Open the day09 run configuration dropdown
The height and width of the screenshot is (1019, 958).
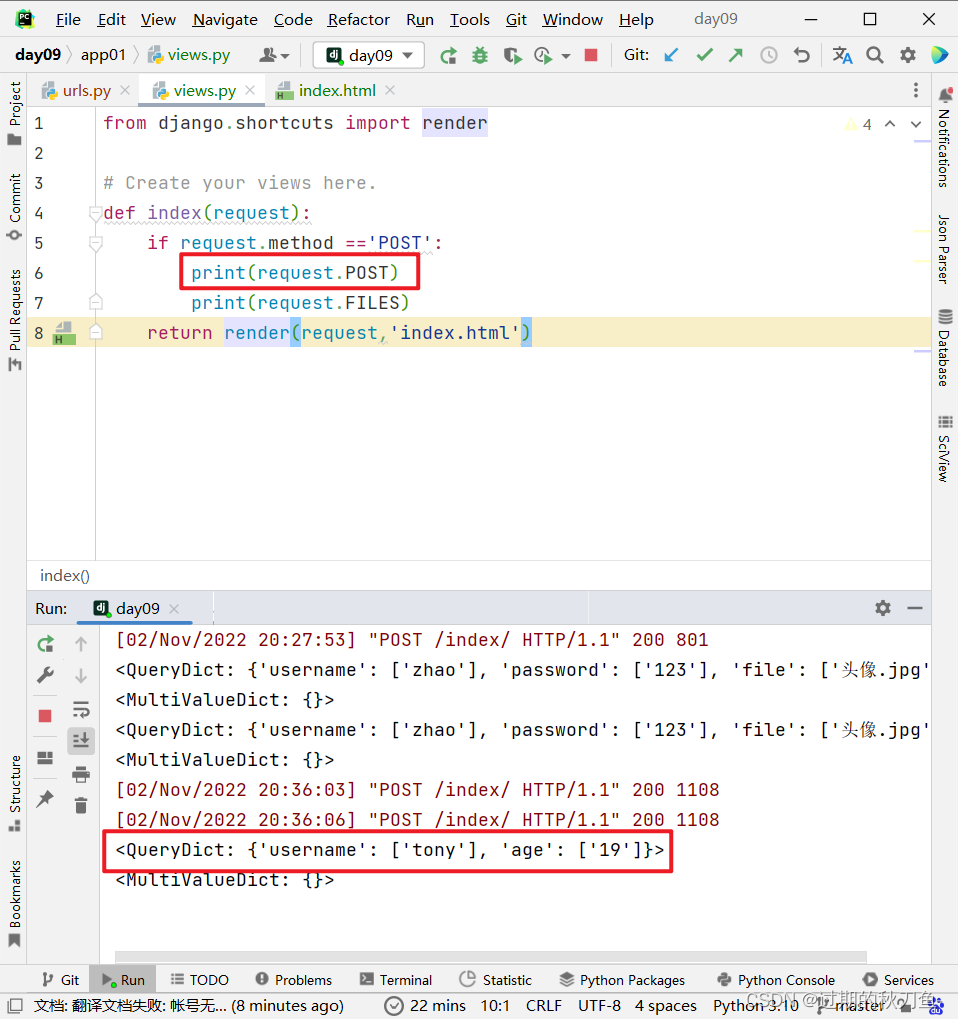369,55
